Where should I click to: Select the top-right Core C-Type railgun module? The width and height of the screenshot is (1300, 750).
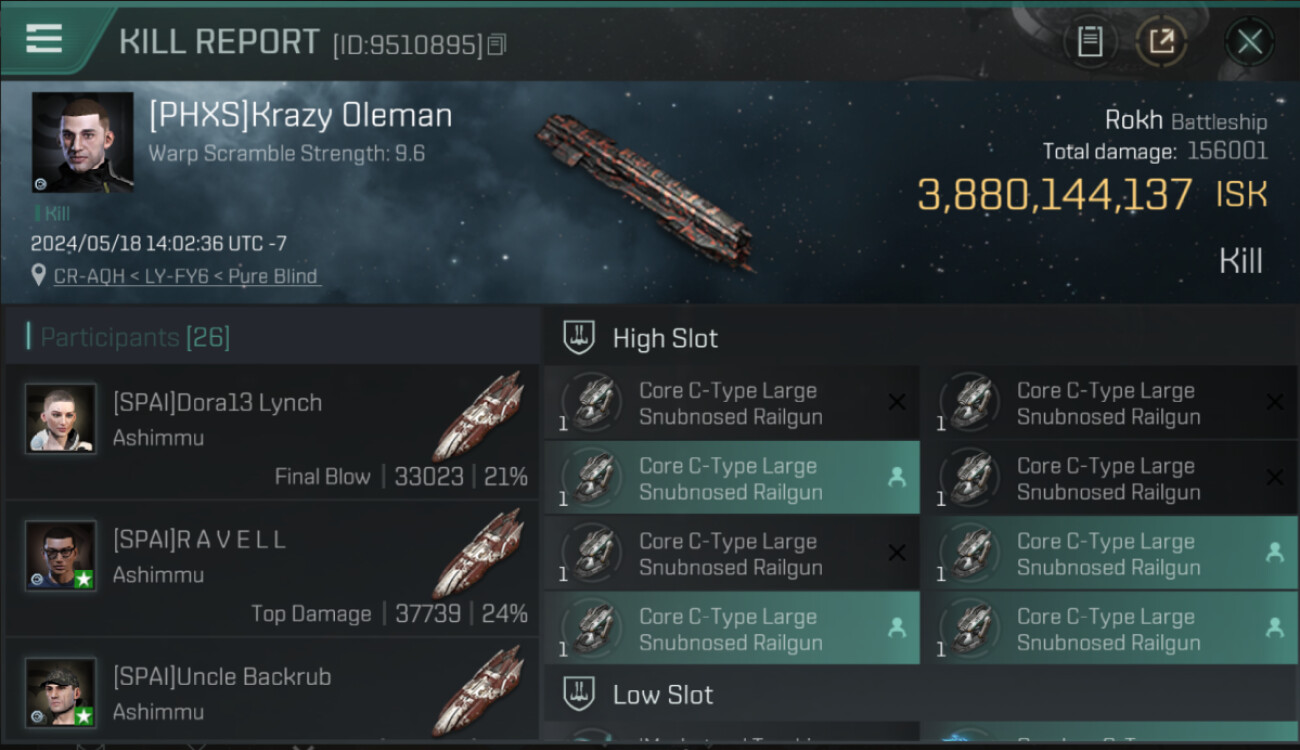click(1108, 403)
